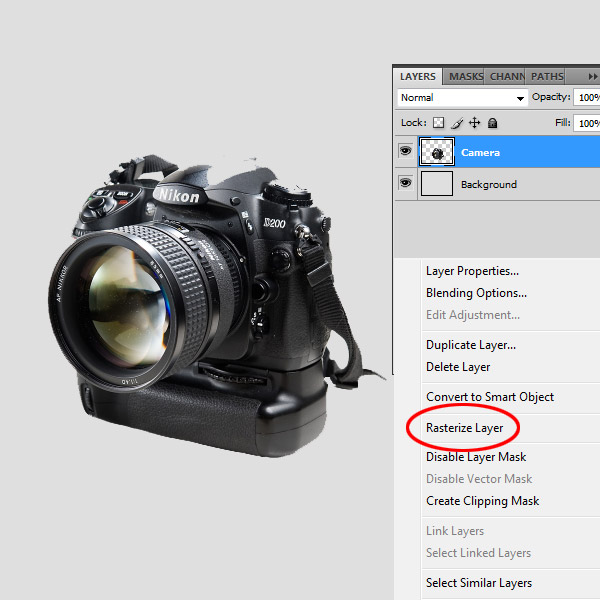Hide the Camera layer with eye icon
The width and height of the screenshot is (600, 600).
pyautogui.click(x=406, y=151)
